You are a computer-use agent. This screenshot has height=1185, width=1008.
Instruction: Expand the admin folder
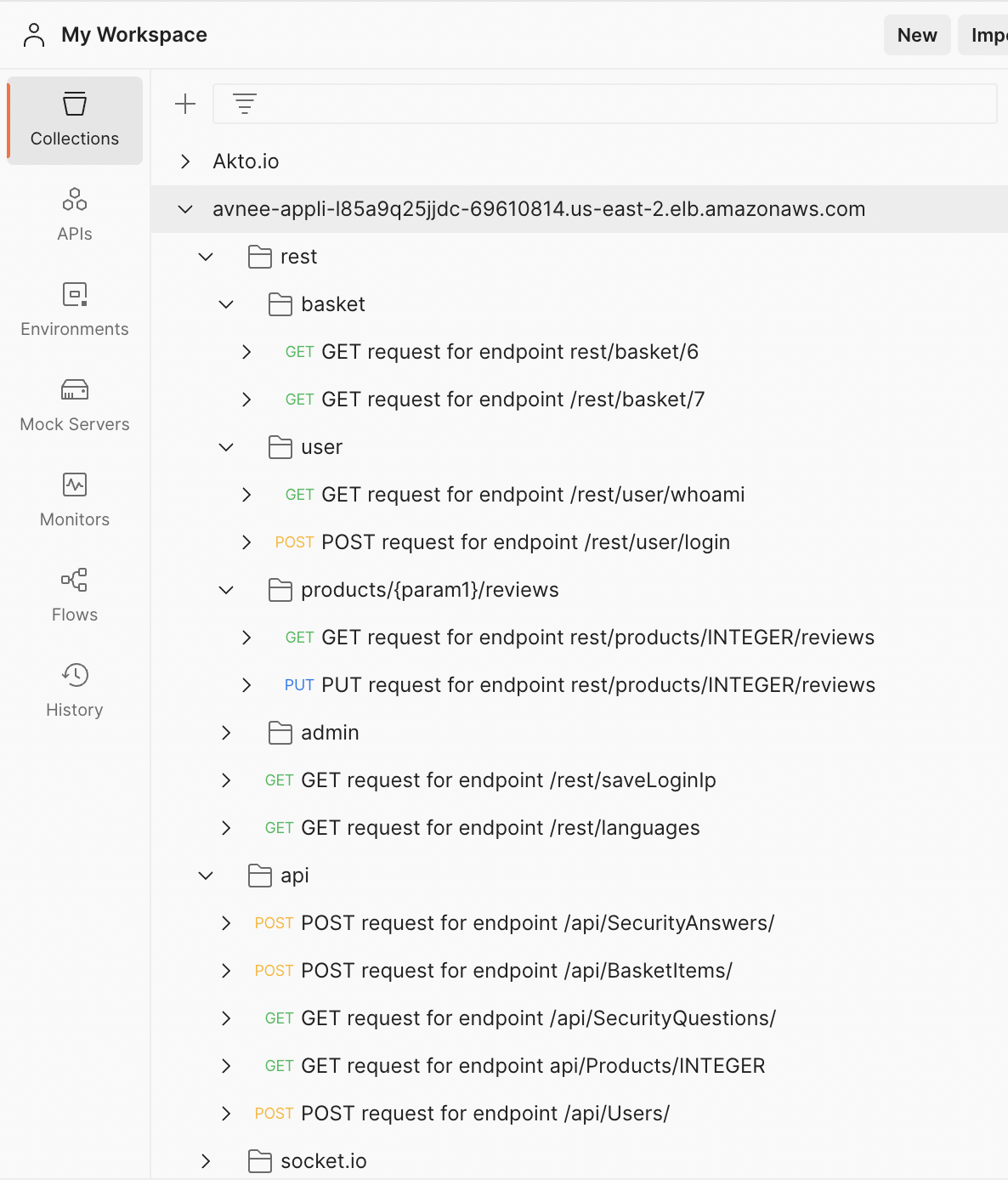tap(226, 733)
